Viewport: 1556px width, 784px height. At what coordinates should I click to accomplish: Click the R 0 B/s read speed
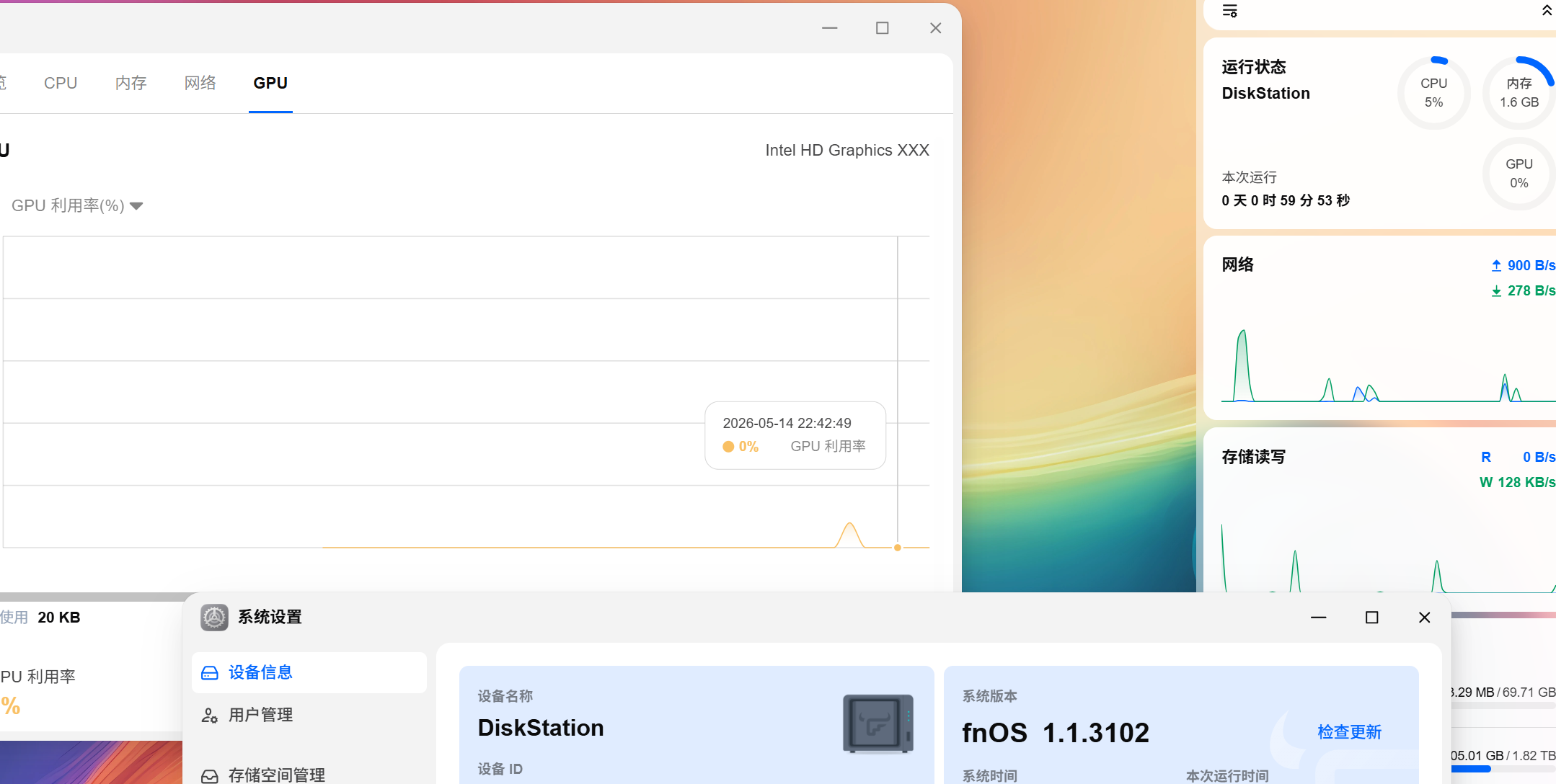tap(1518, 457)
